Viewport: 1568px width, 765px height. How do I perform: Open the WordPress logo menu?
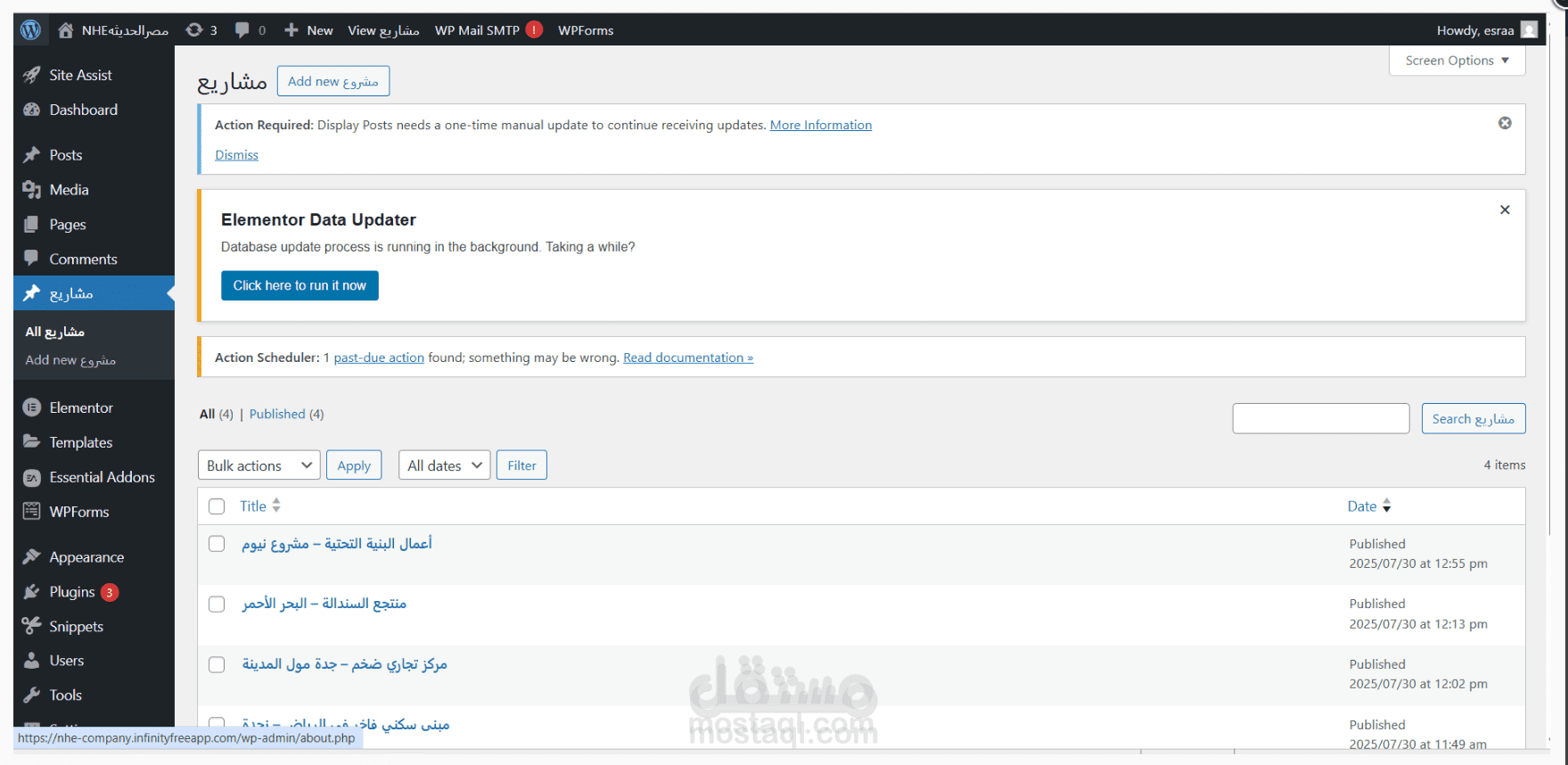(x=30, y=29)
